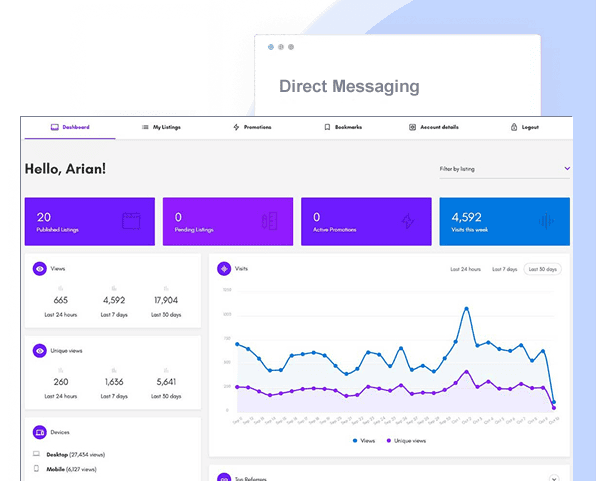The height and width of the screenshot is (481, 597).
Task: Click the My Listings list icon
Action: tap(145, 127)
